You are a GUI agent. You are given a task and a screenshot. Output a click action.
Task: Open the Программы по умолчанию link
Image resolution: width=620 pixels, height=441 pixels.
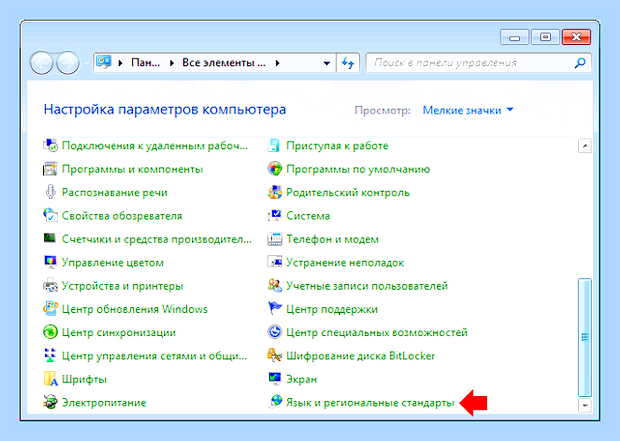coord(358,169)
